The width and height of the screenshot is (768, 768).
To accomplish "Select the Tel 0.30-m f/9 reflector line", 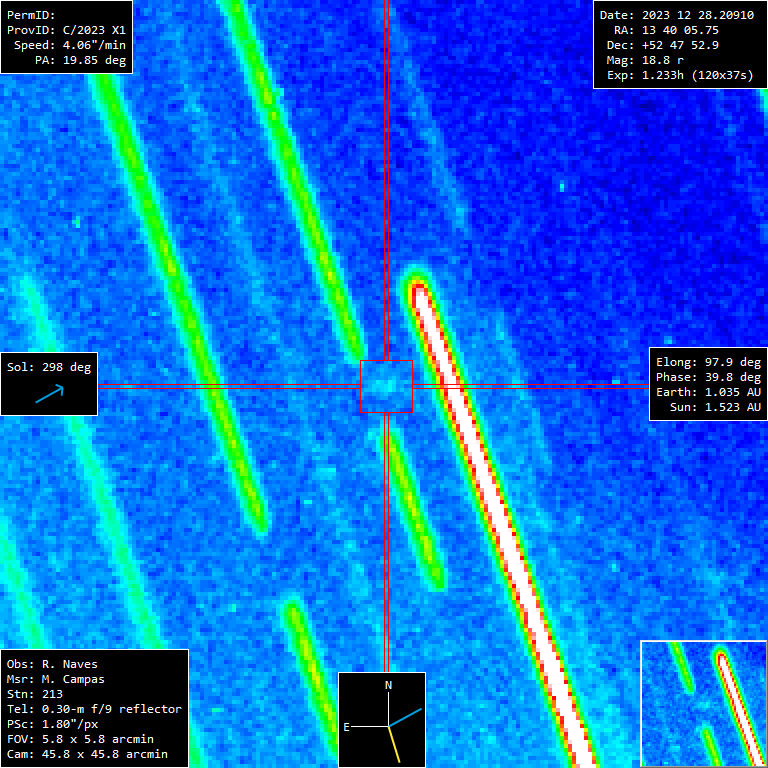I will (94, 709).
